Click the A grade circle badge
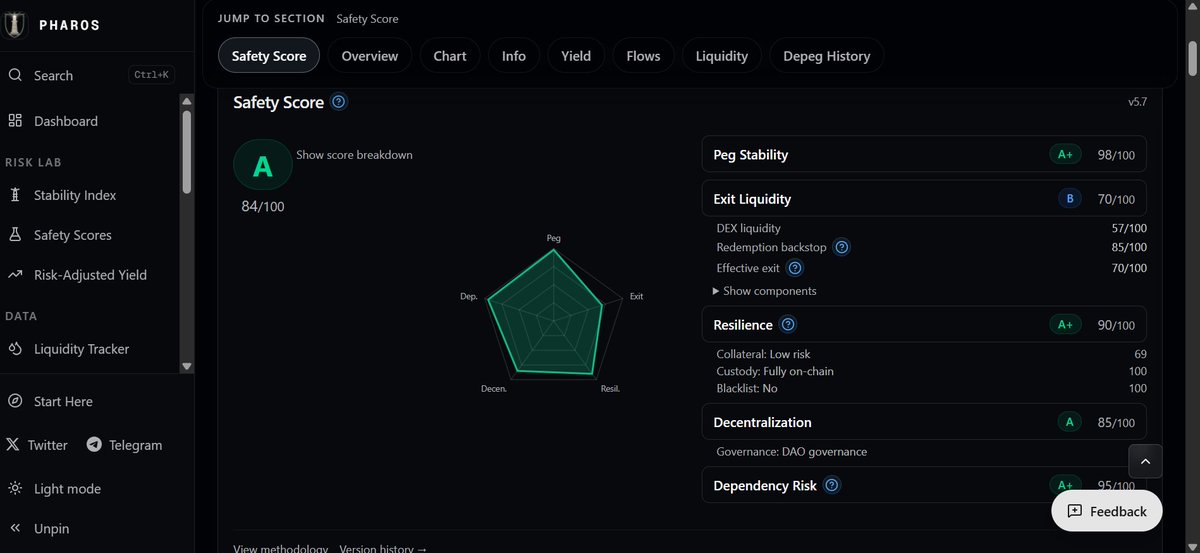Image resolution: width=1200 pixels, height=553 pixels. tap(263, 167)
